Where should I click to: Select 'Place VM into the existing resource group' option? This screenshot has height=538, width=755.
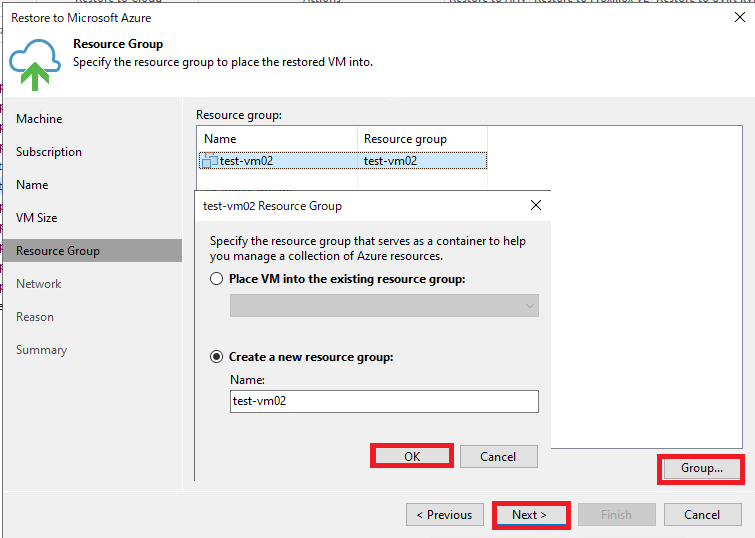pos(217,279)
